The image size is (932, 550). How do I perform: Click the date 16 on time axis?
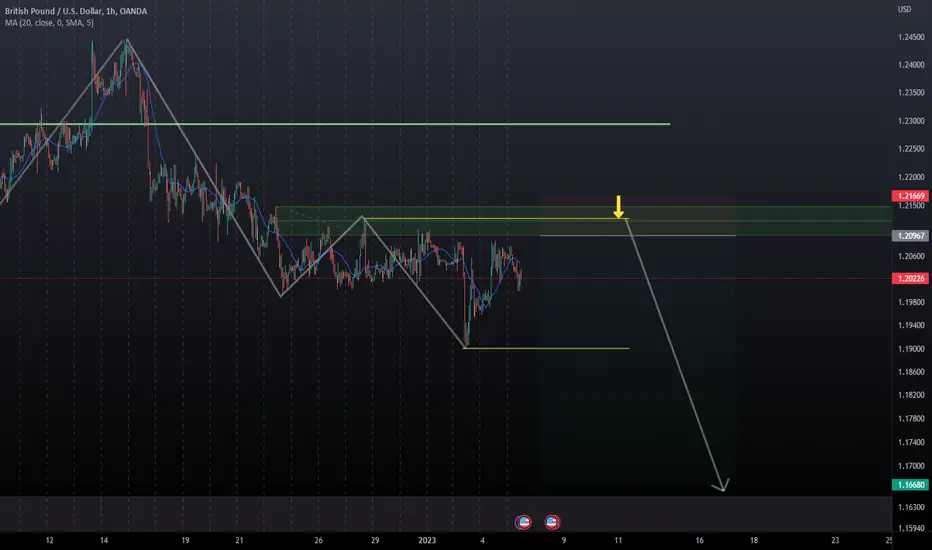click(x=700, y=540)
